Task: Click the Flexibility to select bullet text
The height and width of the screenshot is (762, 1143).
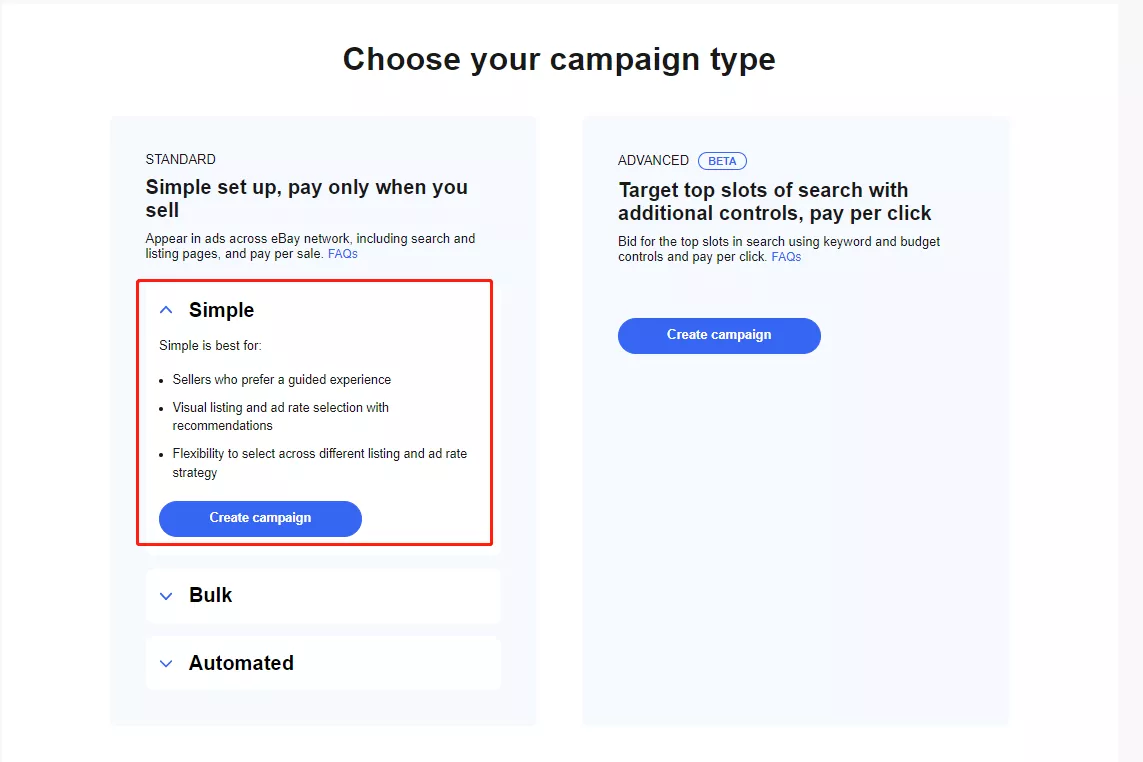Action: point(319,462)
